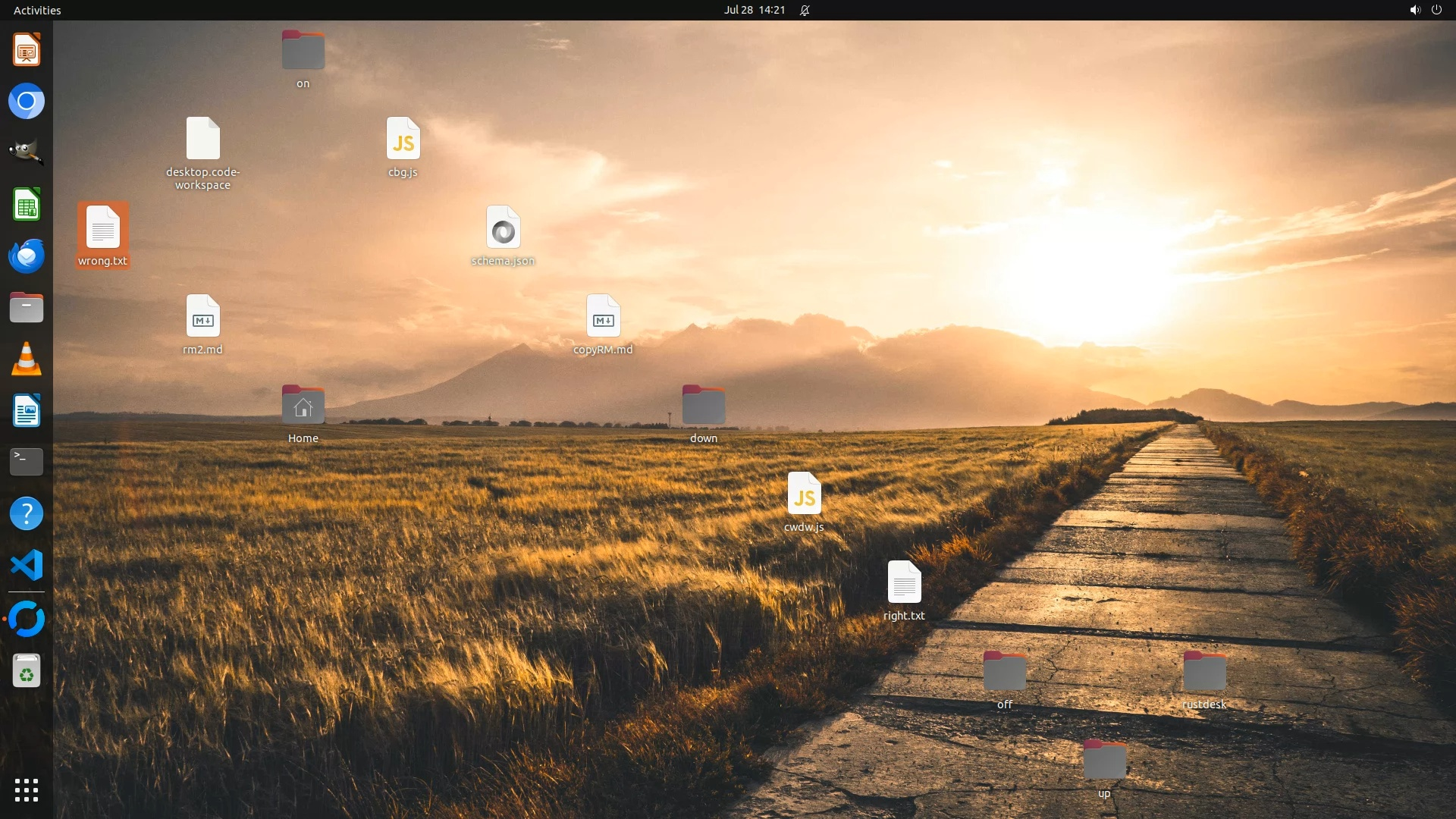Viewport: 1456px width, 819px height.
Task: Select the rustdesk folder
Action: pos(1204,672)
